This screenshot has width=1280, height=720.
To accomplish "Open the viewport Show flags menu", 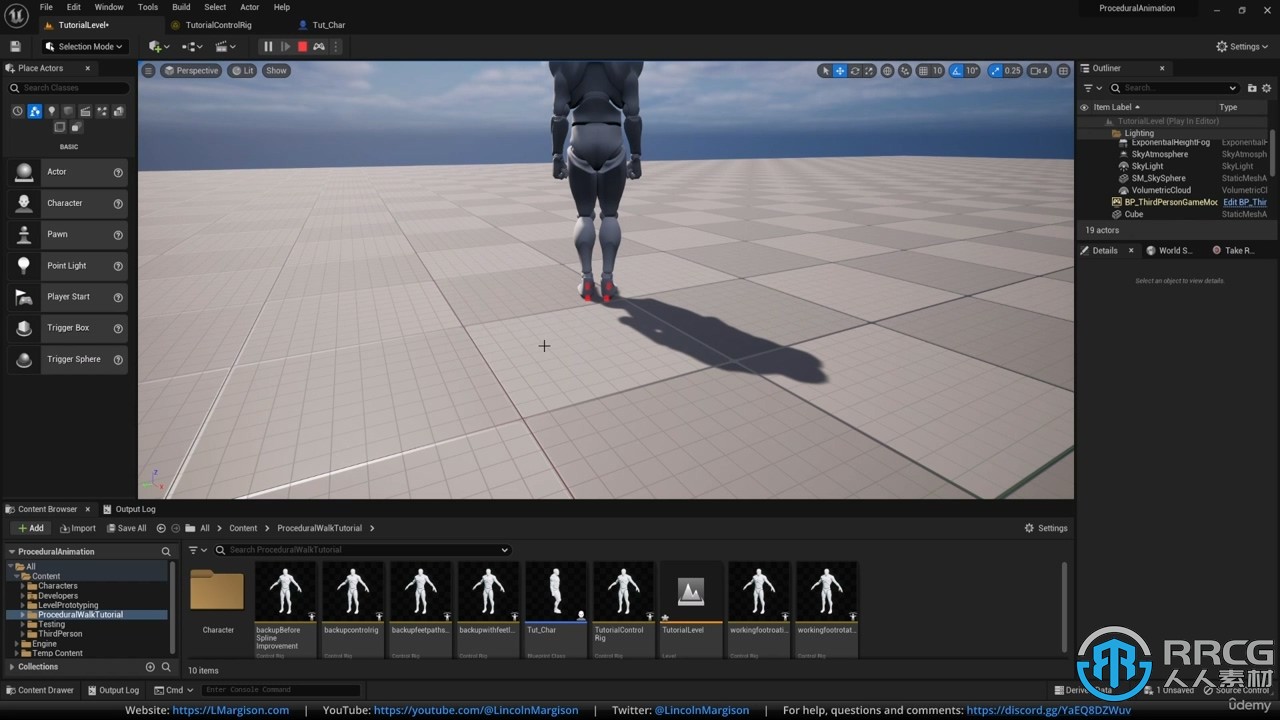I will 276,71.
